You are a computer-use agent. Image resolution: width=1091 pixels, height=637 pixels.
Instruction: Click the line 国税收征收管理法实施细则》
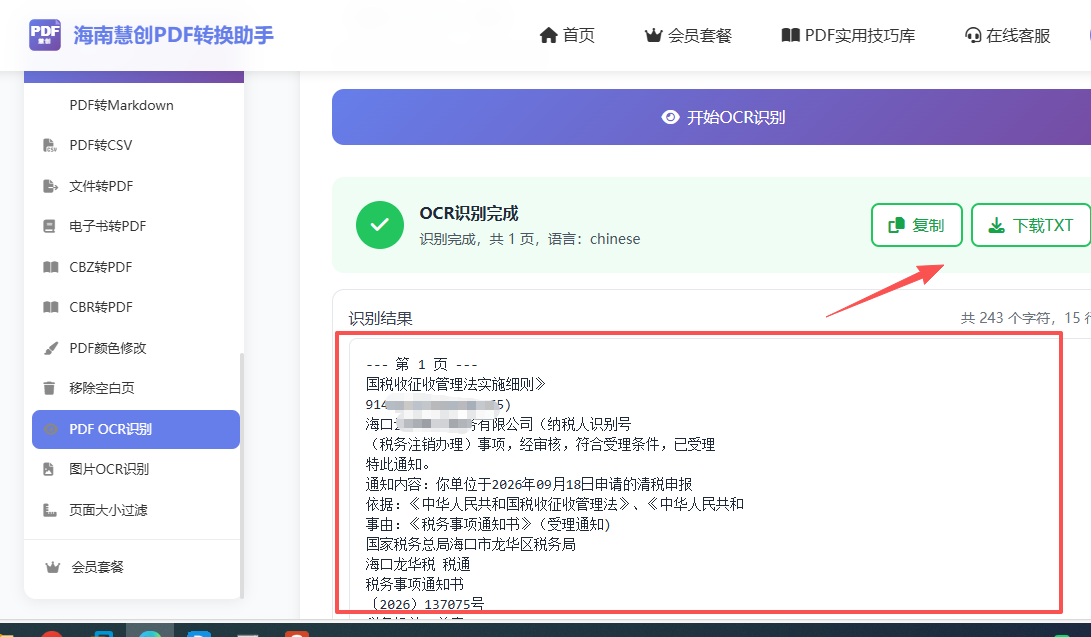456,384
